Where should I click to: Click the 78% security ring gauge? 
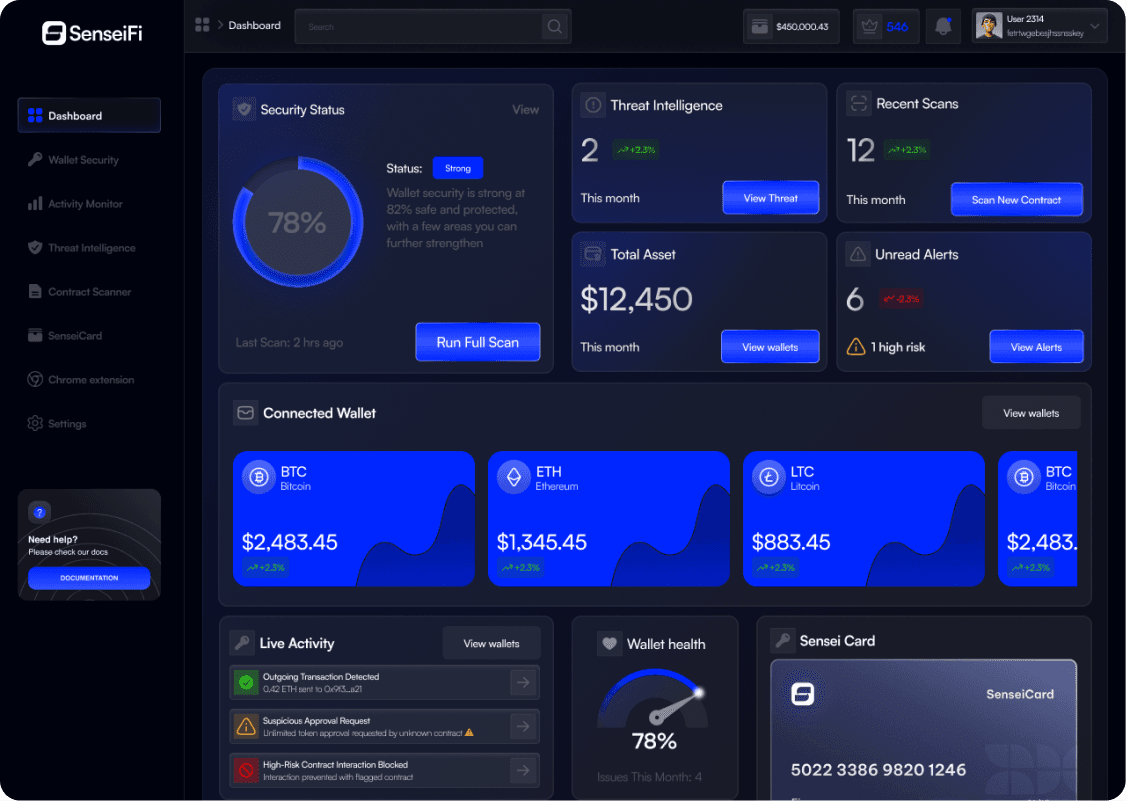pos(298,222)
